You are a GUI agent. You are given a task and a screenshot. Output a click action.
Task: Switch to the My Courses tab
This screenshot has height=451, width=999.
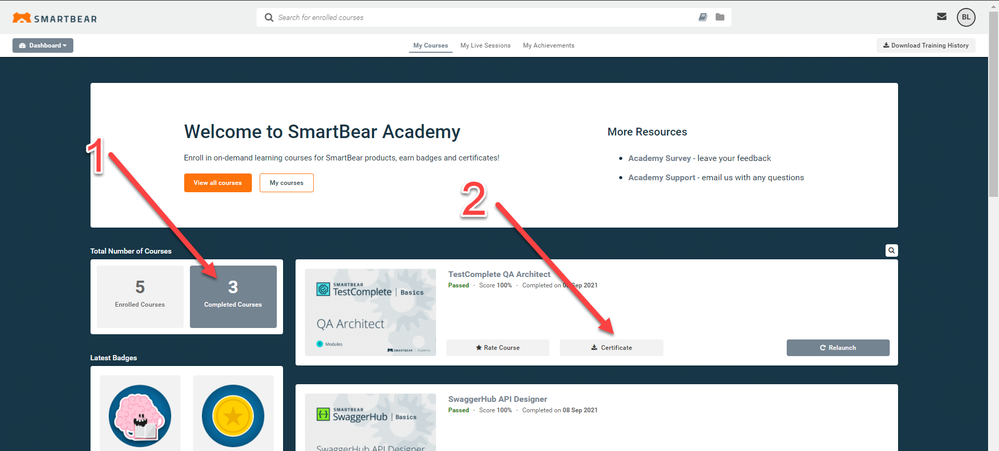point(431,45)
